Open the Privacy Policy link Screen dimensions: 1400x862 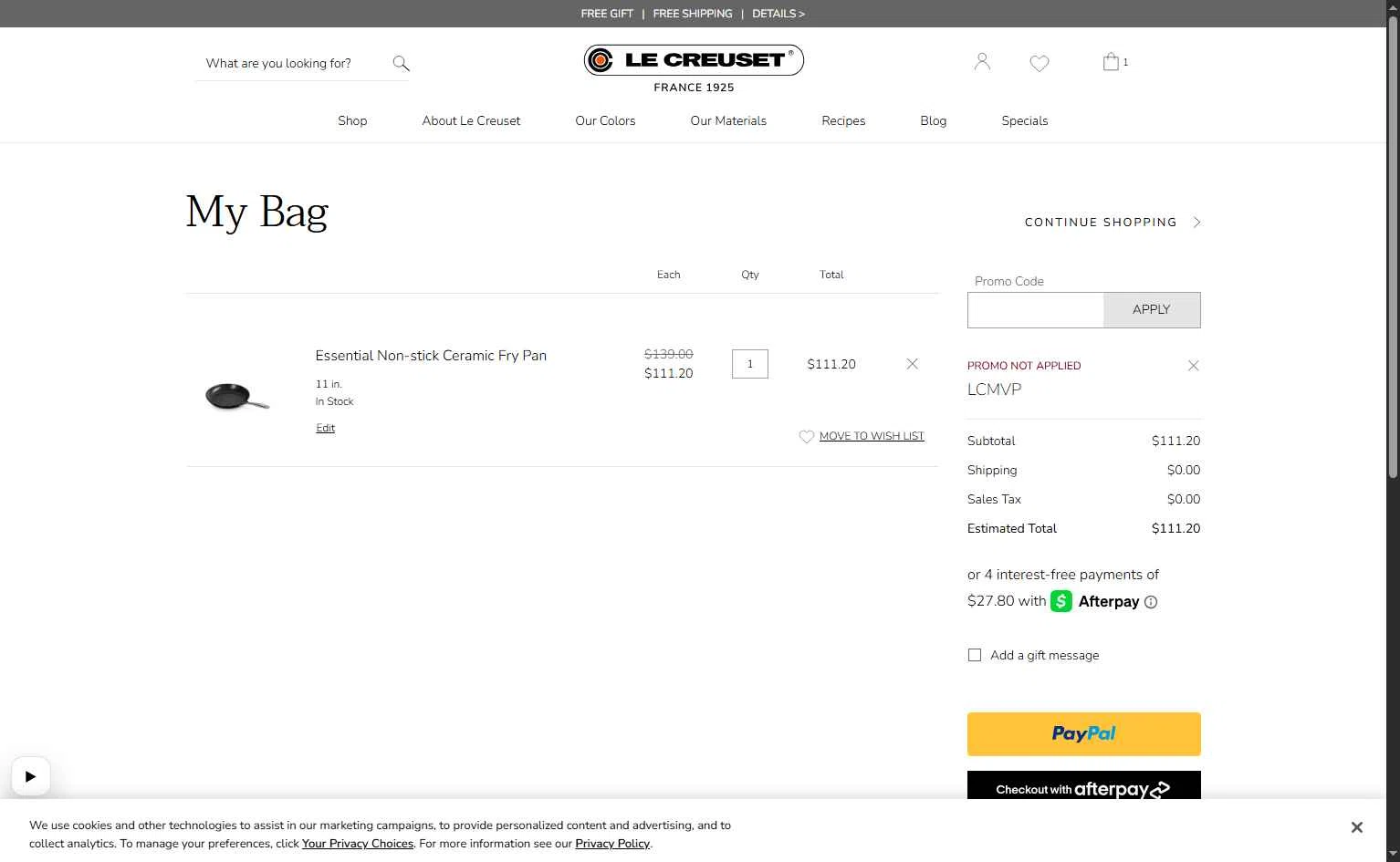(612, 844)
